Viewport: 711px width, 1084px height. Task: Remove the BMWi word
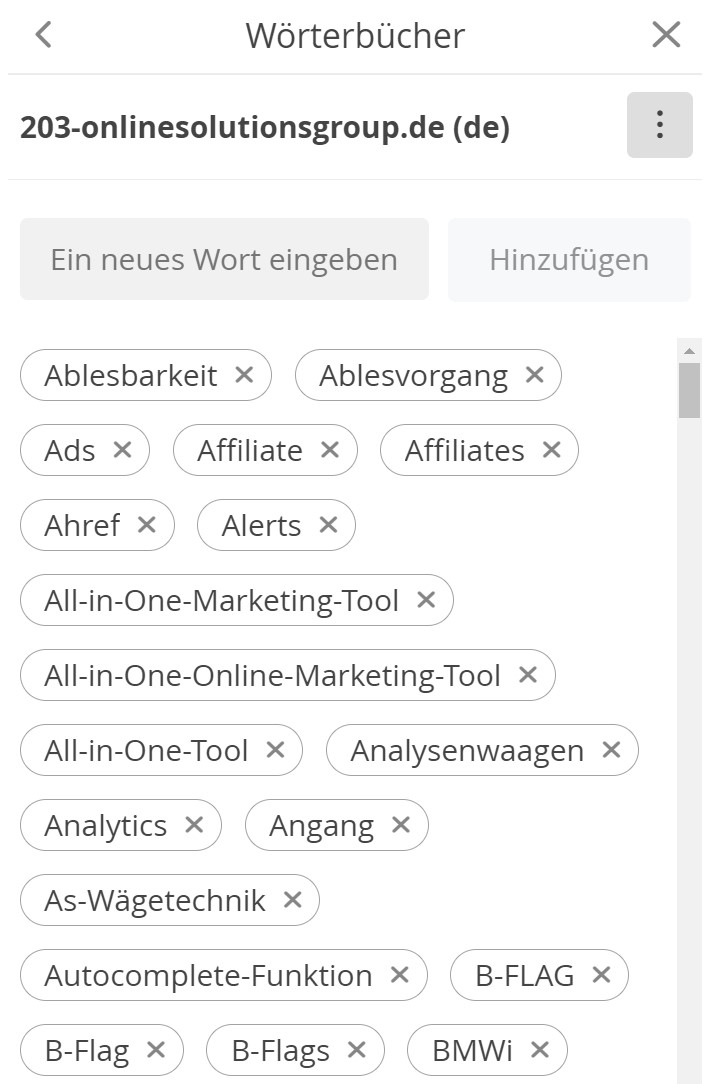[539, 1050]
